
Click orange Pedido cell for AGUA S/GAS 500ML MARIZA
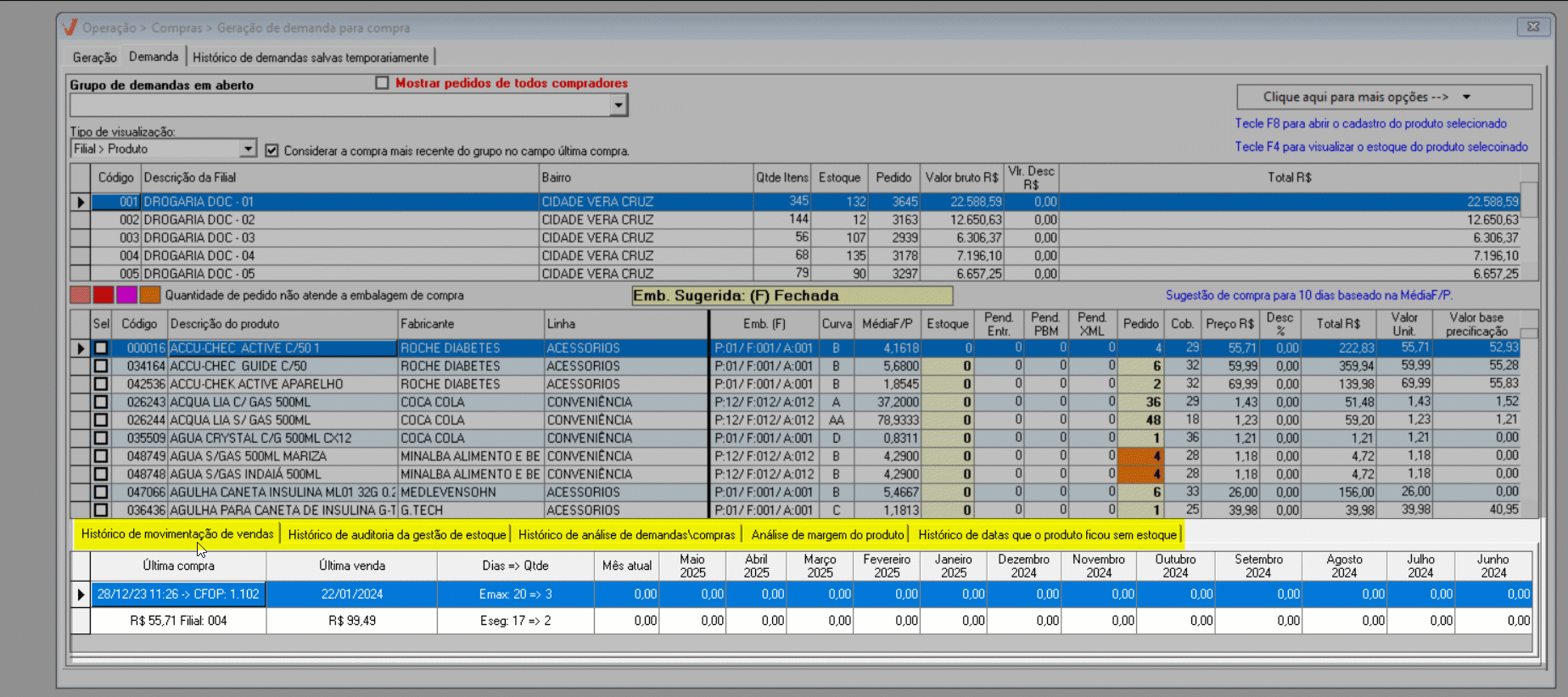point(1140,456)
